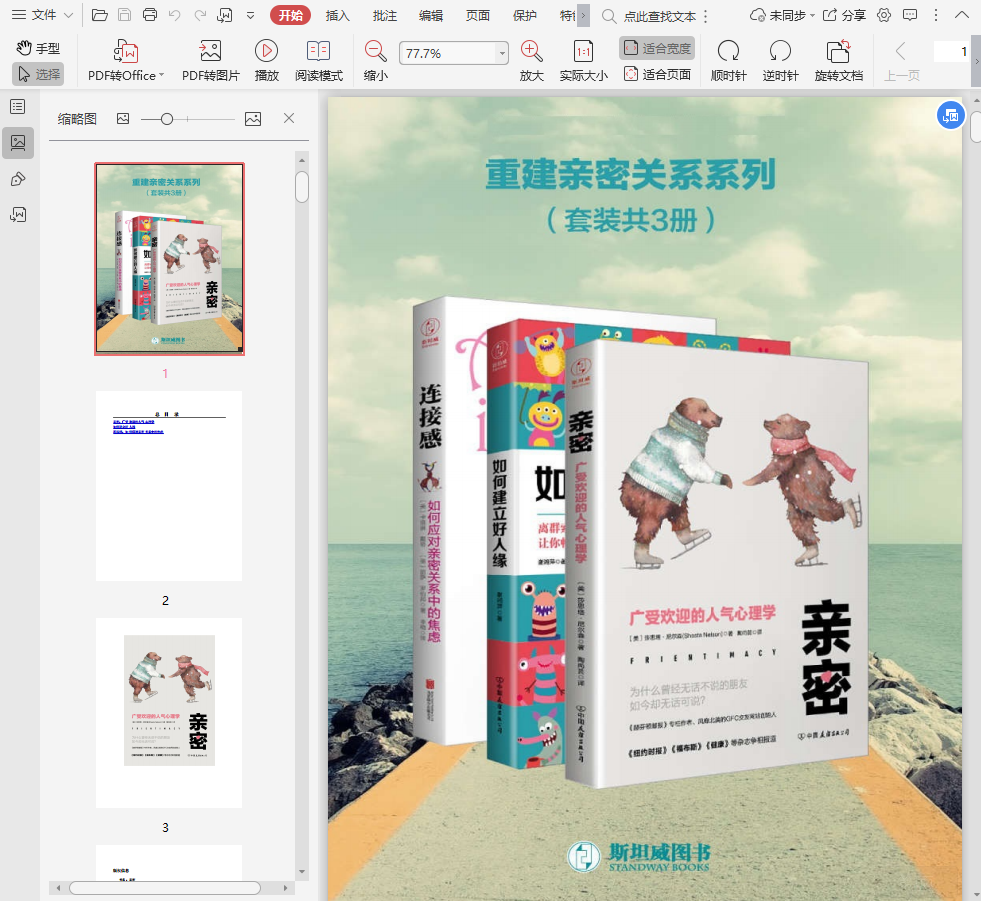Open the bookmarks outline sidebar icon

tap(18, 107)
